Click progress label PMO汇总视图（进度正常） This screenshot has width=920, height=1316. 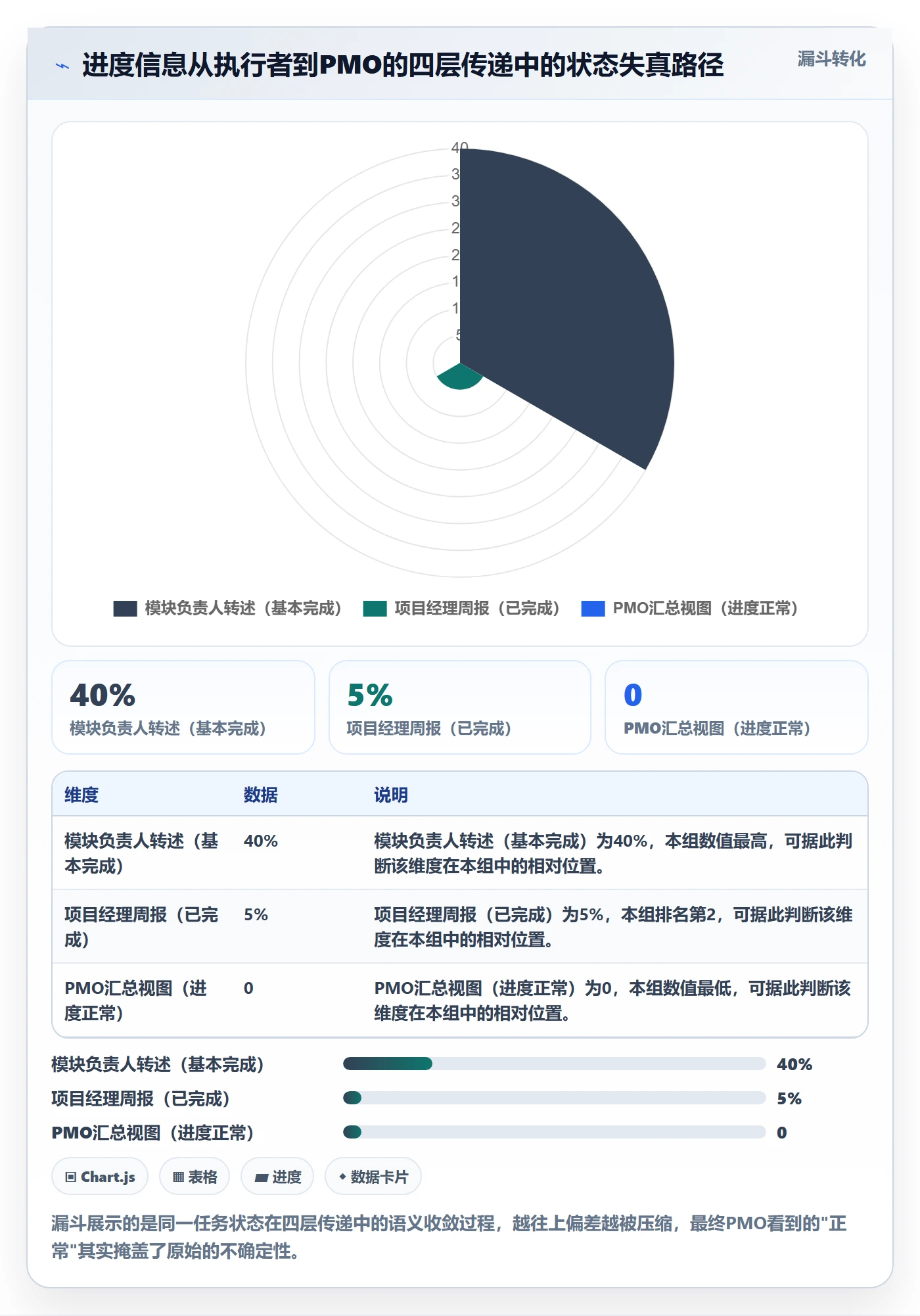click(x=152, y=1133)
